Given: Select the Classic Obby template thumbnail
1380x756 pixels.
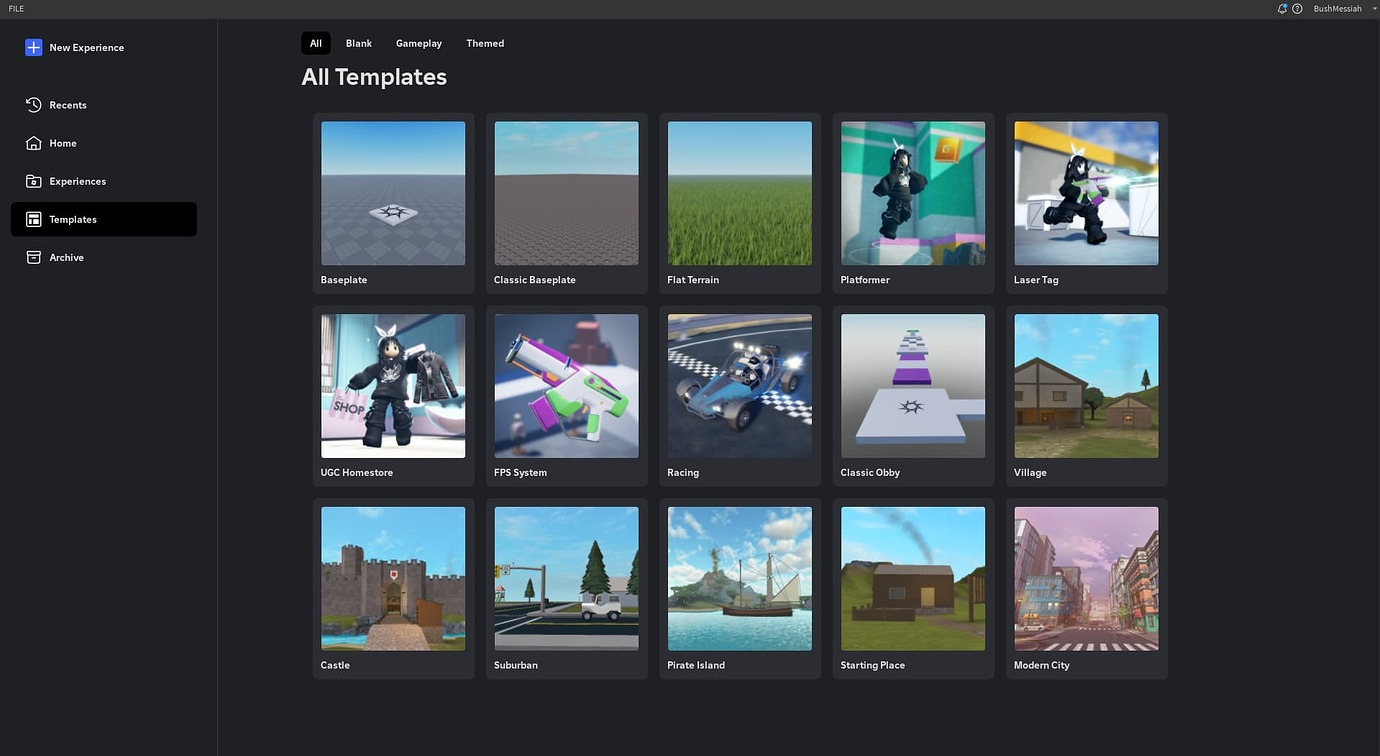Looking at the screenshot, I should (913, 386).
